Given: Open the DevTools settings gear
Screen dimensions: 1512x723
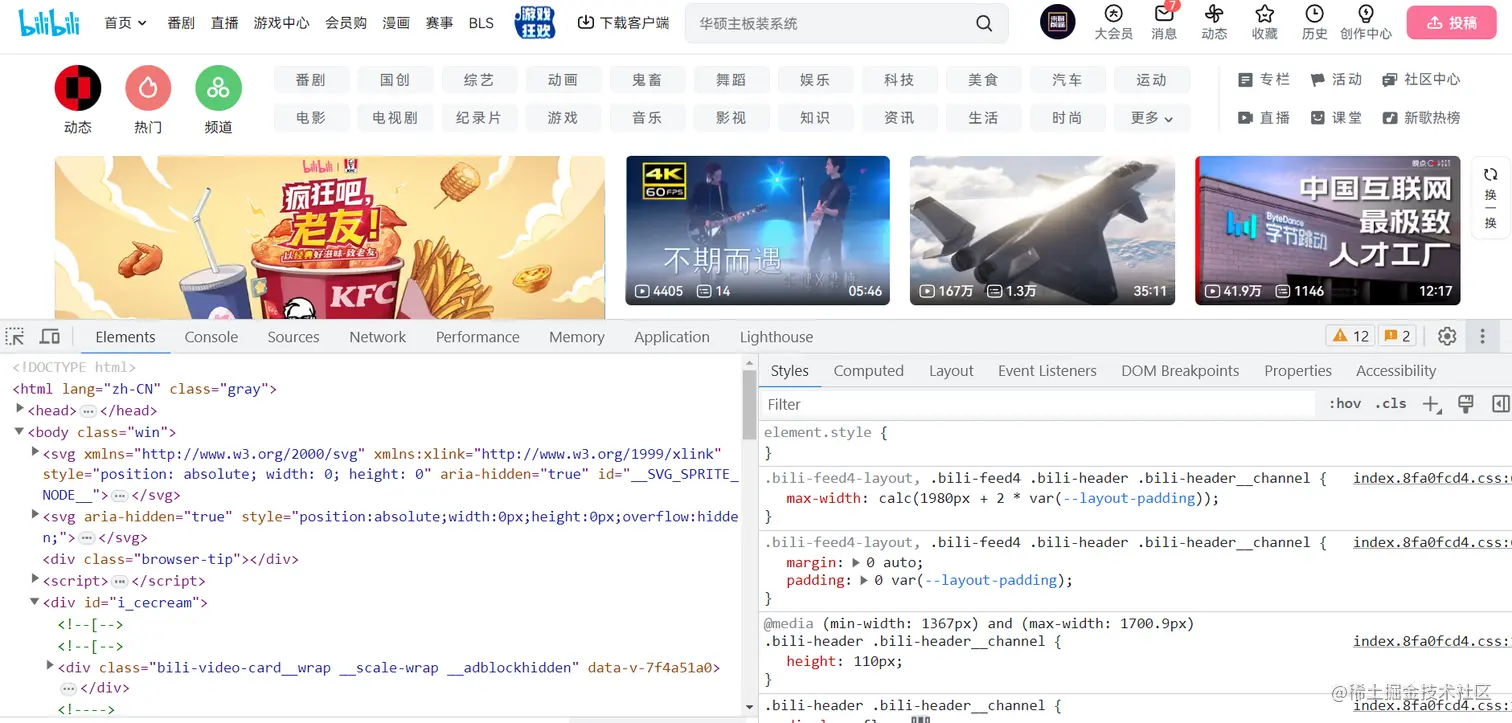Looking at the screenshot, I should [1447, 336].
